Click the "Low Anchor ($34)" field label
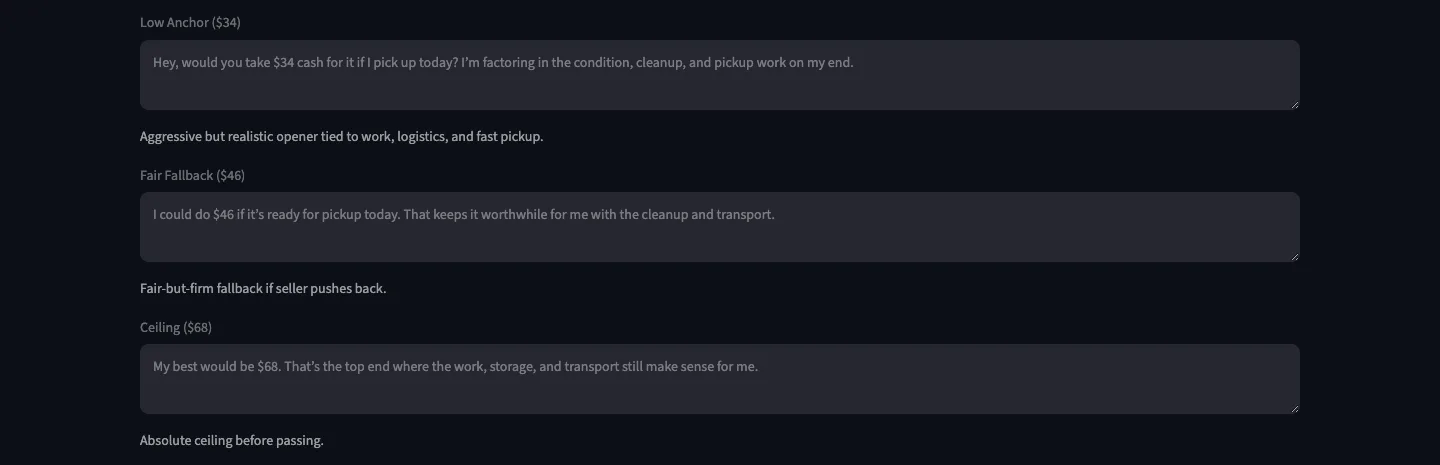This screenshot has height=465, width=1440. tap(190, 22)
